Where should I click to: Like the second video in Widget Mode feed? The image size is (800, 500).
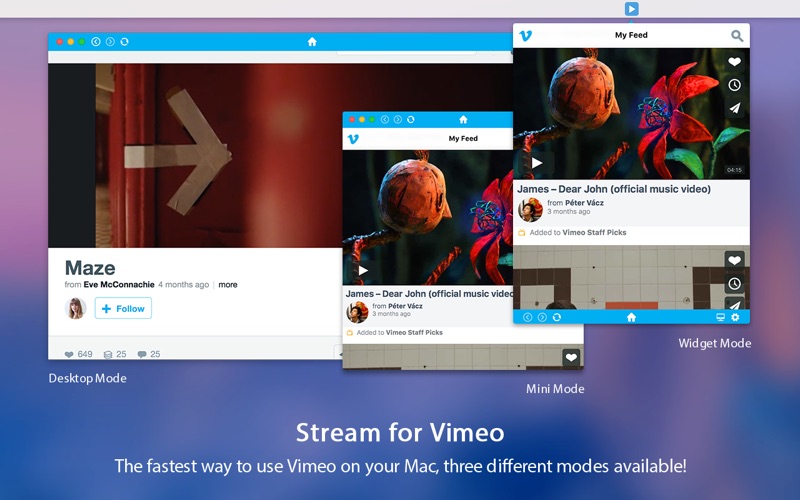pos(734,260)
